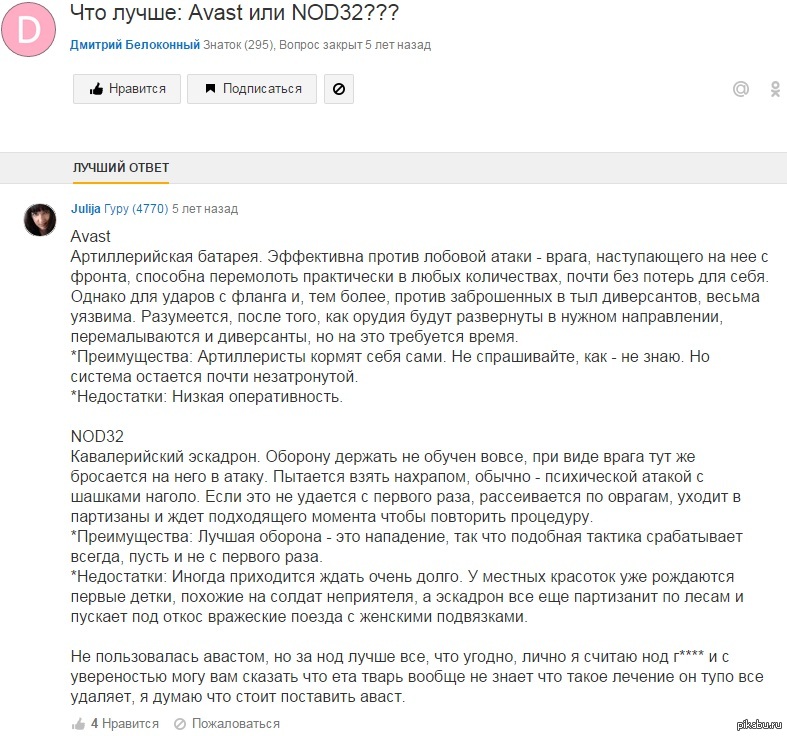Share via the @ mail icon
The width and height of the screenshot is (787, 736).
(x=741, y=89)
